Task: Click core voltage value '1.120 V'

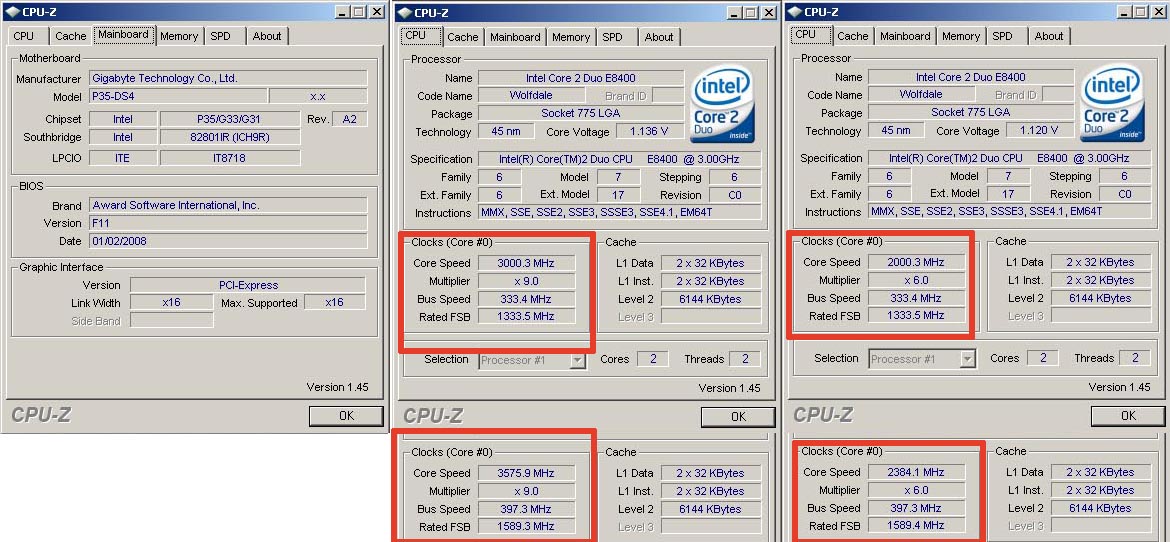Action: coord(1039,131)
